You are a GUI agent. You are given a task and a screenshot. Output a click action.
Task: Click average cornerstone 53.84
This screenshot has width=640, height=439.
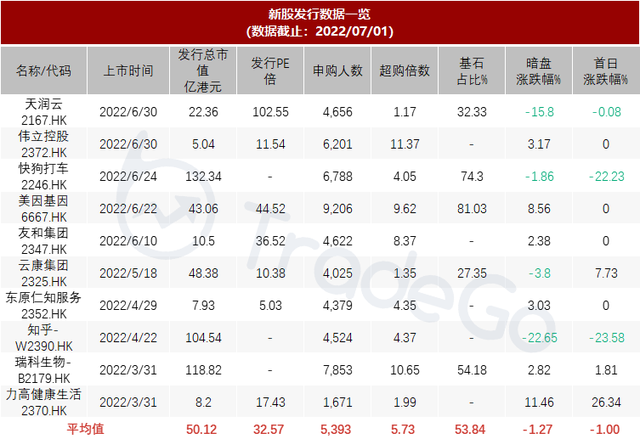click(470, 429)
